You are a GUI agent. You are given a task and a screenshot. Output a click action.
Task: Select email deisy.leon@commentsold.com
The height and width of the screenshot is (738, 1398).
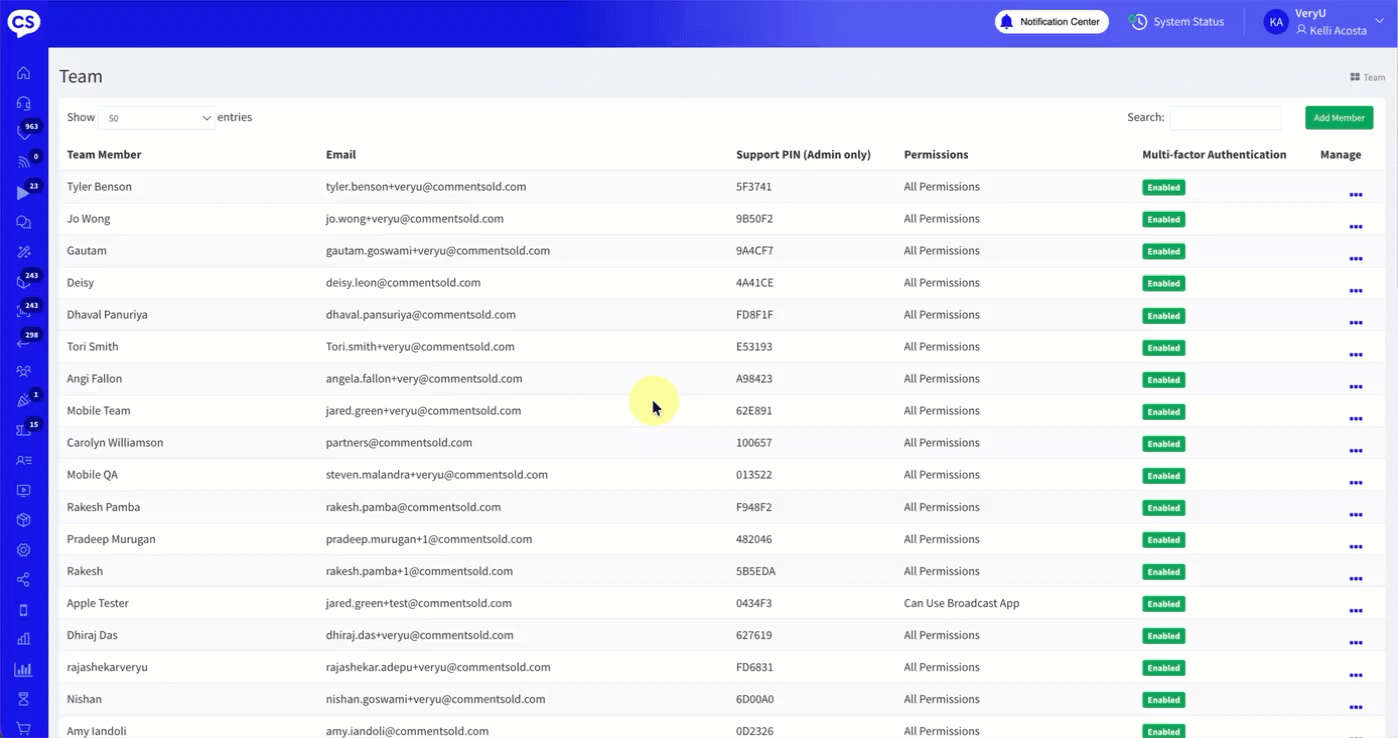pos(403,283)
